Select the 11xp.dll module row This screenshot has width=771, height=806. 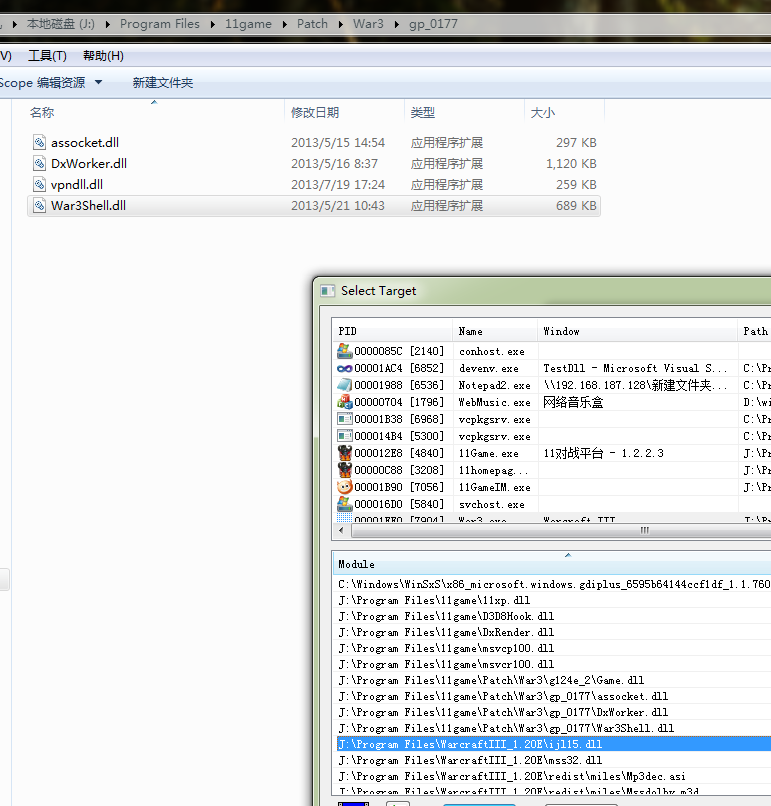pyautogui.click(x=554, y=600)
